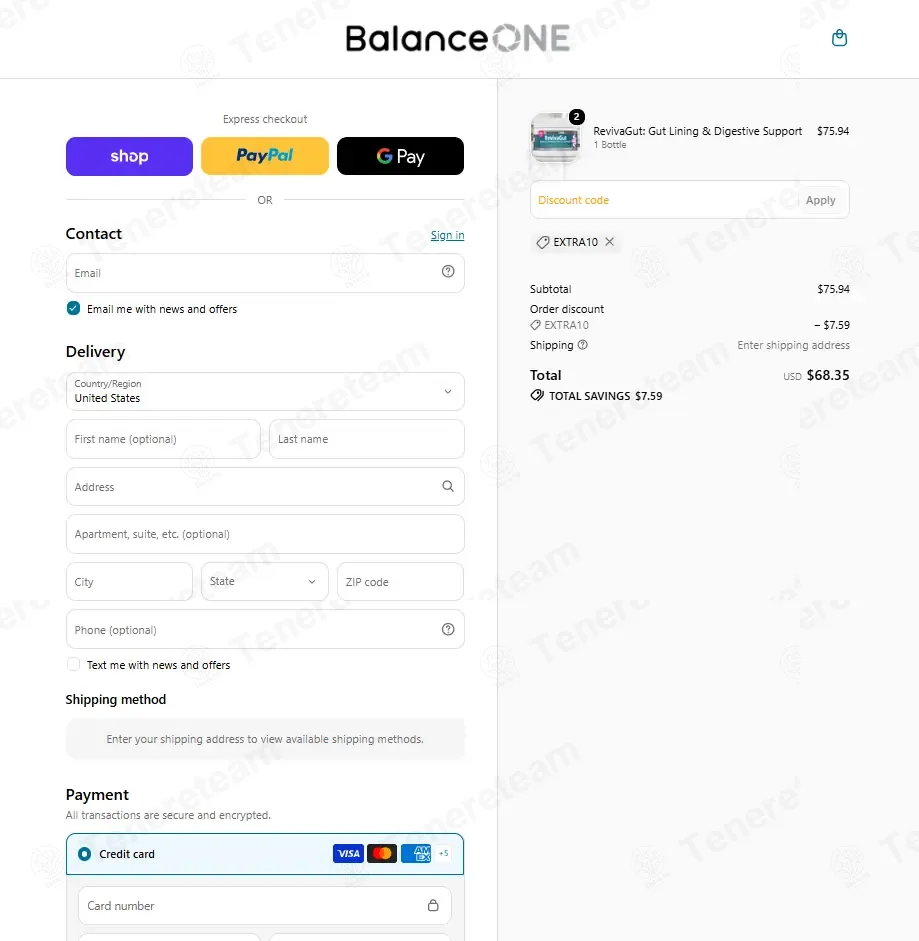Click the Visa card logo

tap(348, 853)
